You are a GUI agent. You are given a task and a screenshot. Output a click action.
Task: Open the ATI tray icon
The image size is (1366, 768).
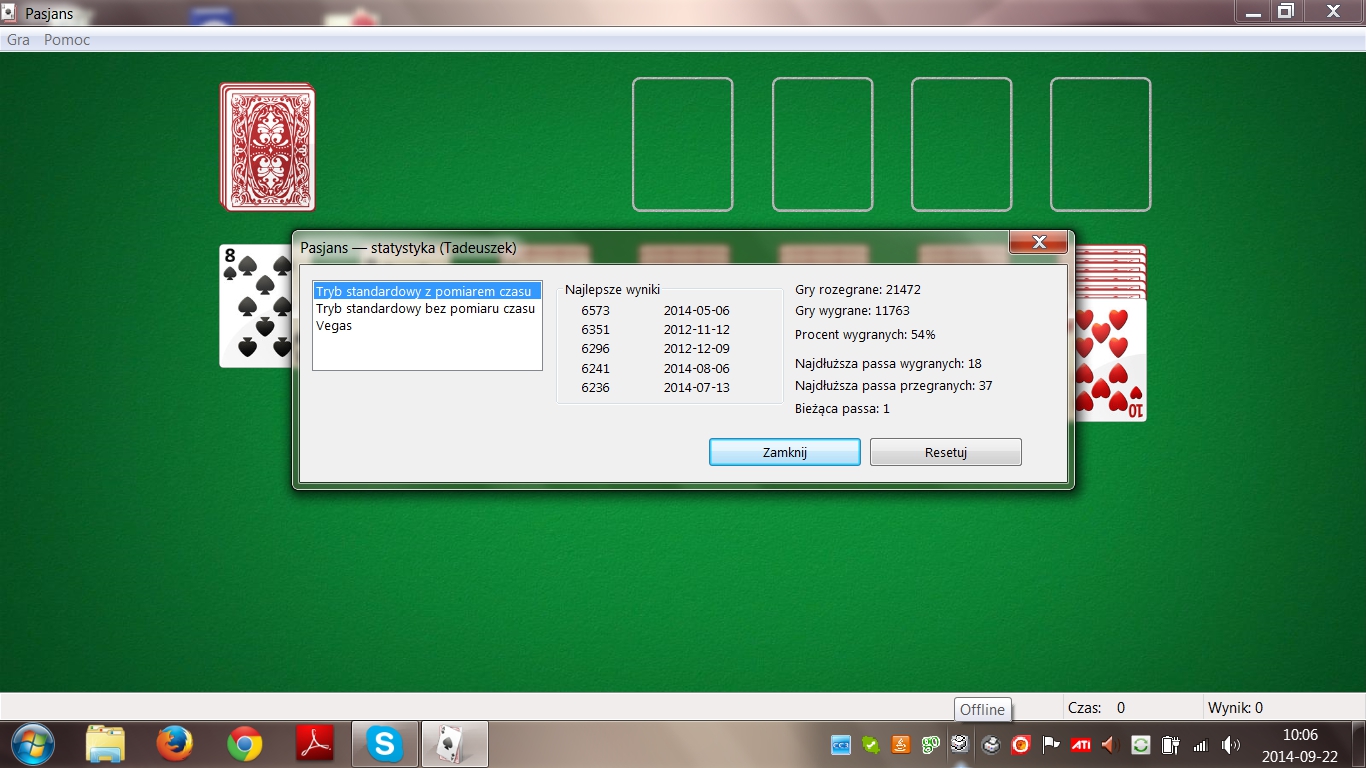(1081, 745)
